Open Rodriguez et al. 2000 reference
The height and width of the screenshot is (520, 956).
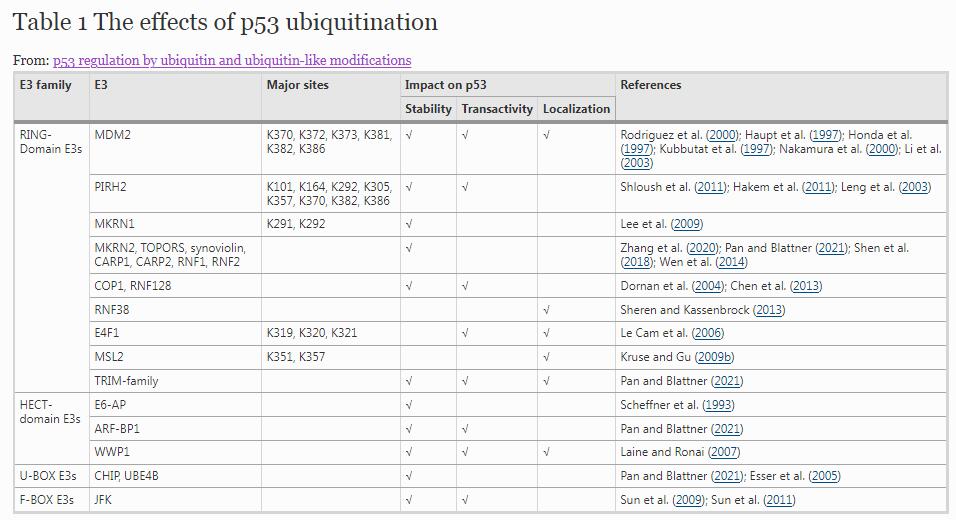720,135
